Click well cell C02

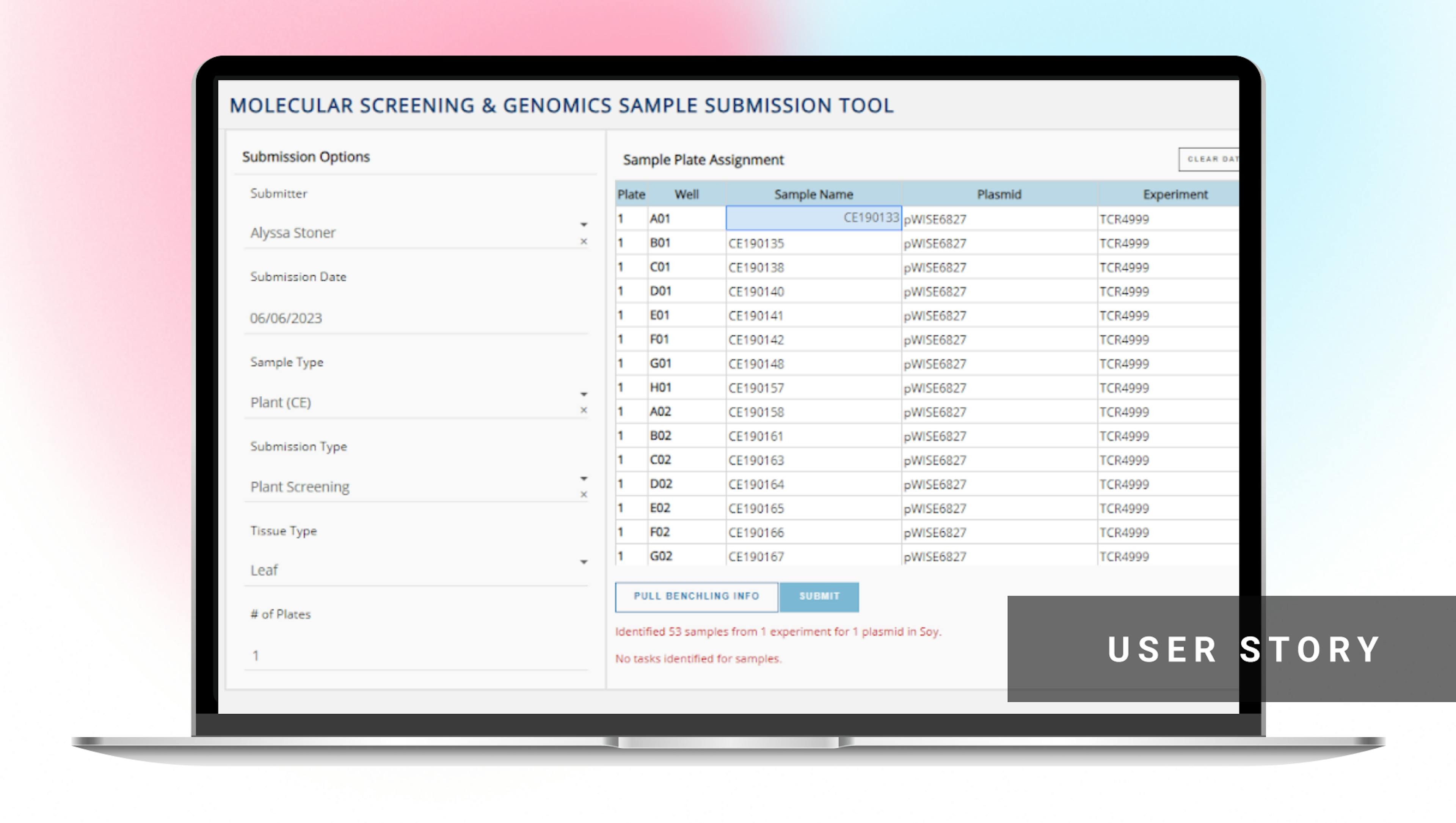click(x=687, y=460)
